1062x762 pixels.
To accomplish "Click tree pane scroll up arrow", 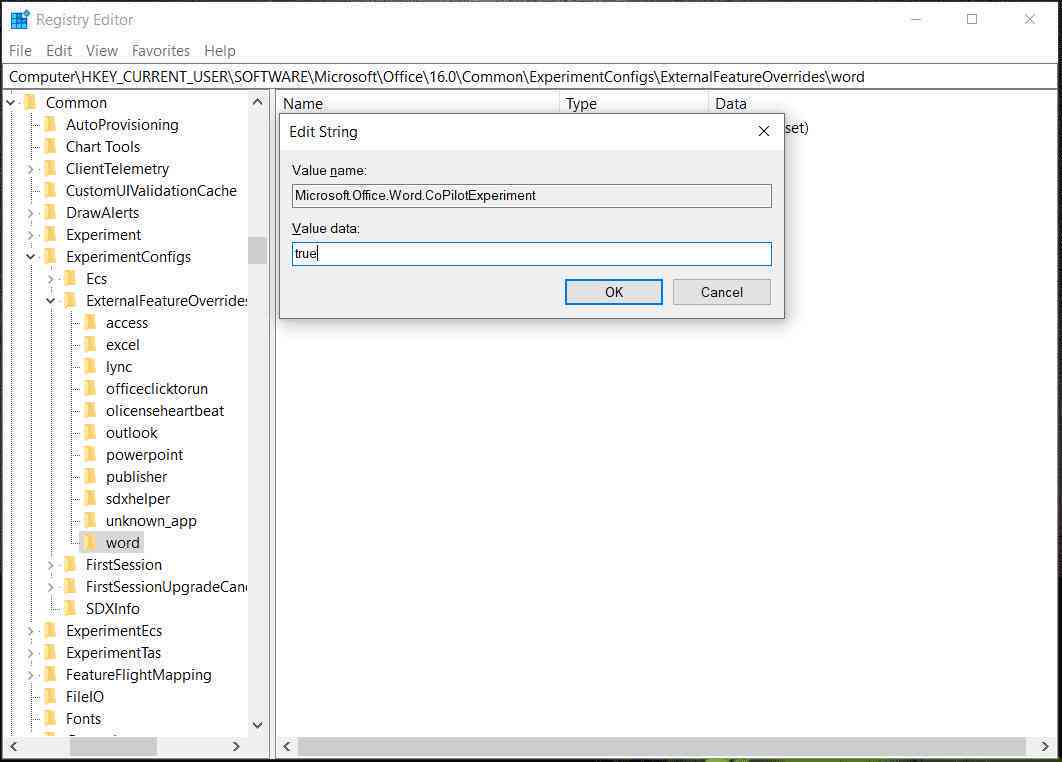I will click(257, 102).
